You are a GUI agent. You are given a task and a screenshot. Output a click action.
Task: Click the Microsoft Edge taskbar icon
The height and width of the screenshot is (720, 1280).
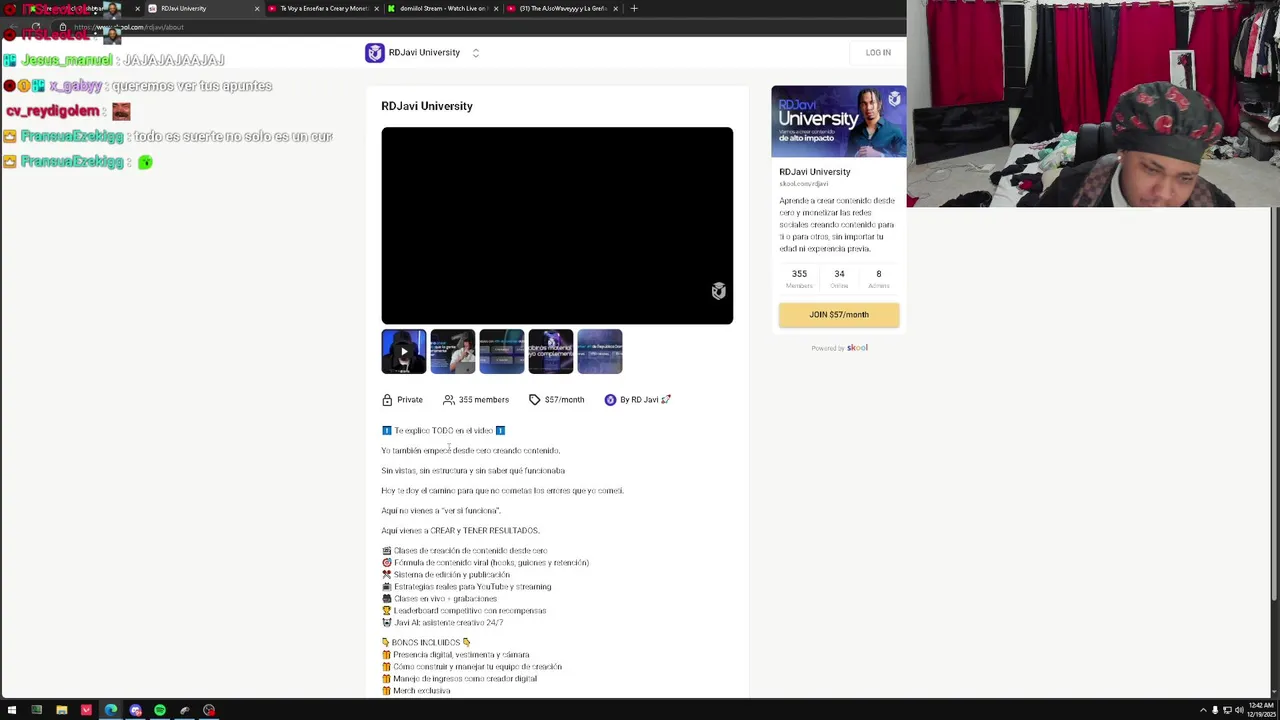coord(111,710)
